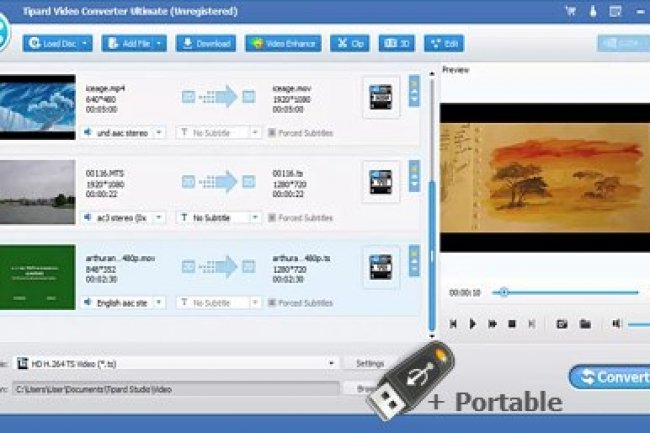Open the HD H.264 TS Video profile dropdown
Image resolution: width=650 pixels, height=433 pixels.
pyautogui.click(x=332, y=363)
